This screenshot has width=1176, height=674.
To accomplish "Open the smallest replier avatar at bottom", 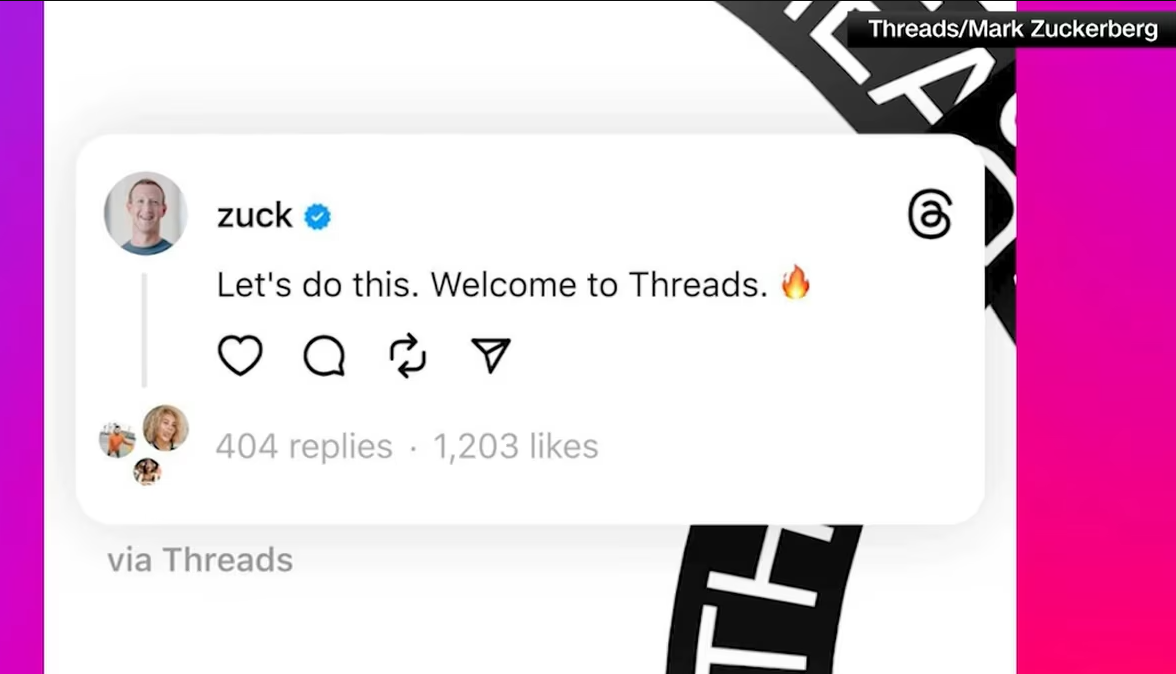I will pyautogui.click(x=147, y=471).
